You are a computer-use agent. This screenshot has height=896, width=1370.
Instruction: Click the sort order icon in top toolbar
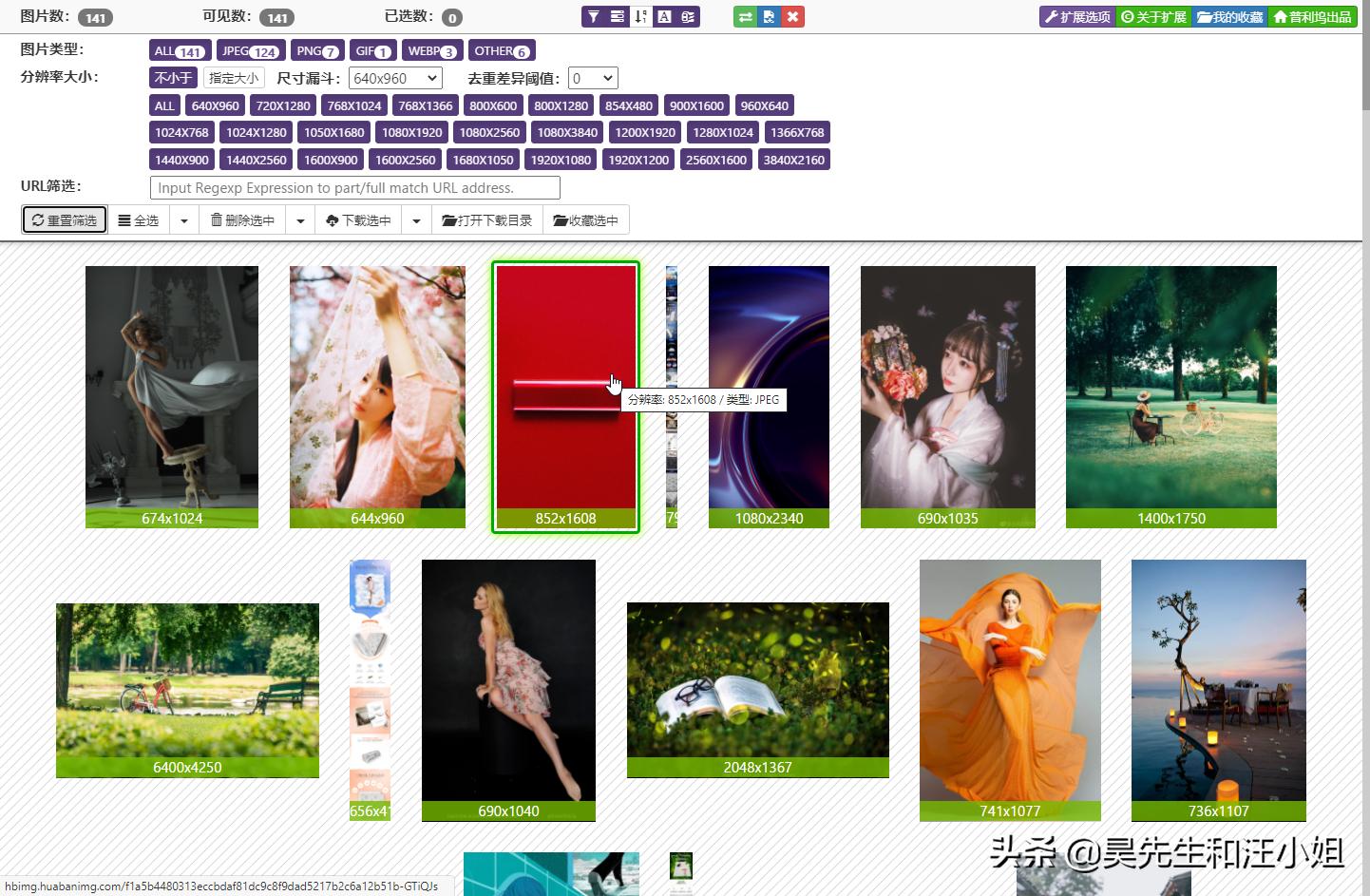641,16
